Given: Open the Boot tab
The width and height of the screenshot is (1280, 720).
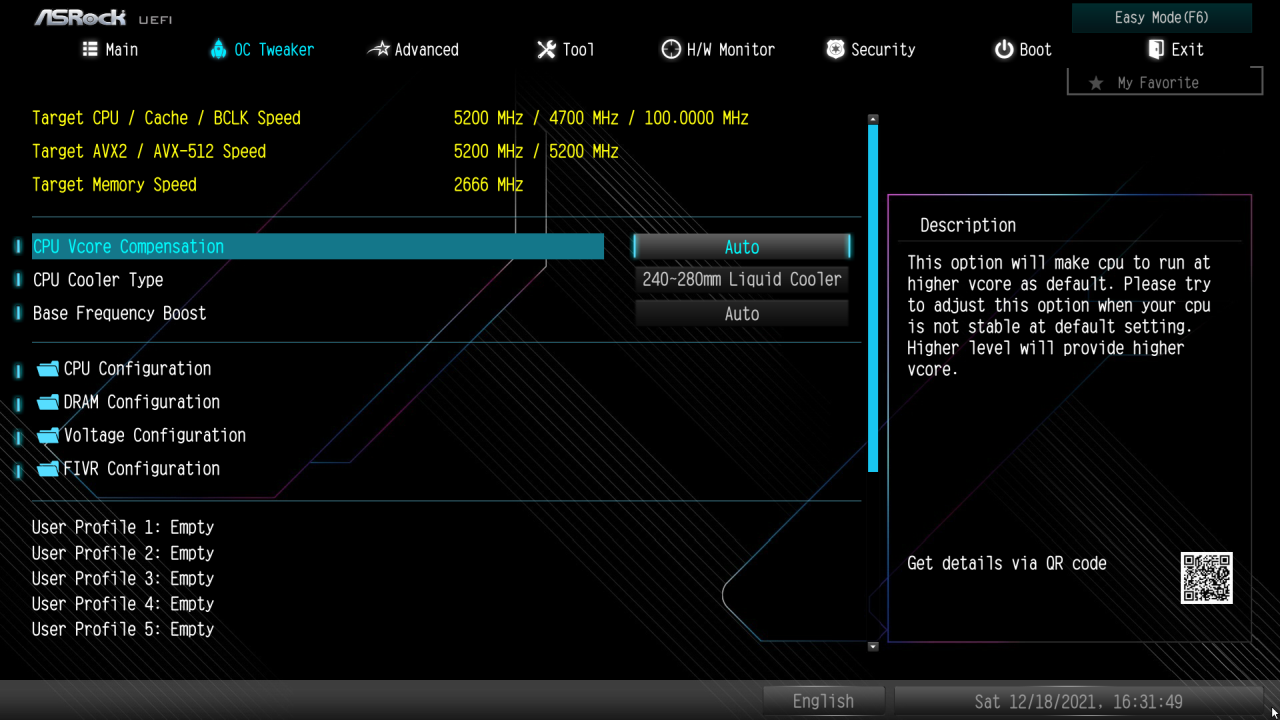Looking at the screenshot, I should tap(1023, 49).
